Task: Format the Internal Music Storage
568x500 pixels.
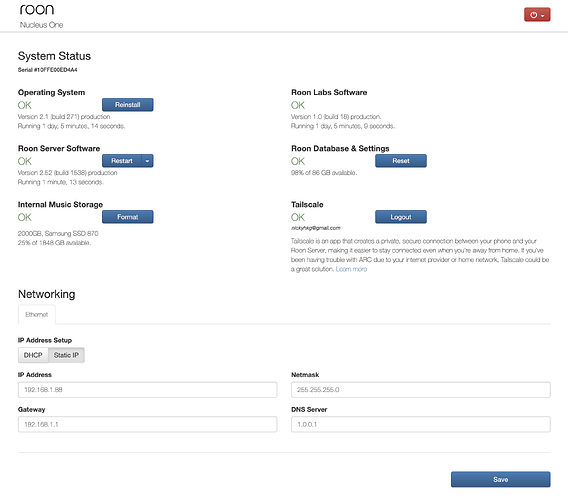Action: (x=128, y=217)
